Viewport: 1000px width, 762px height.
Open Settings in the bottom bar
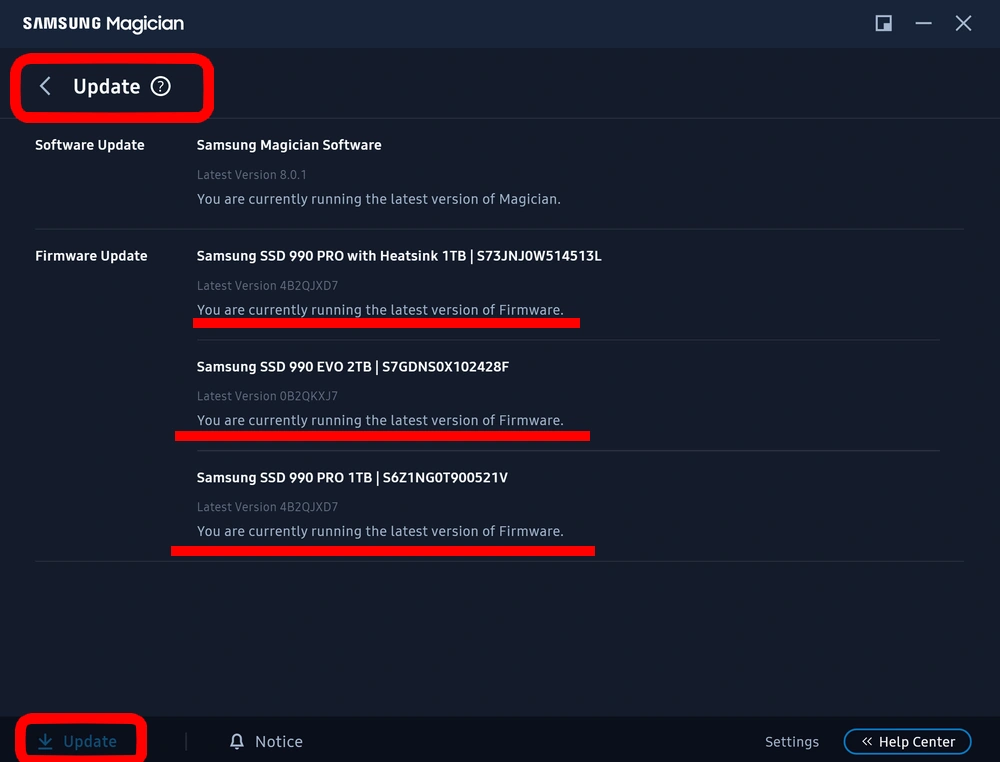(791, 742)
